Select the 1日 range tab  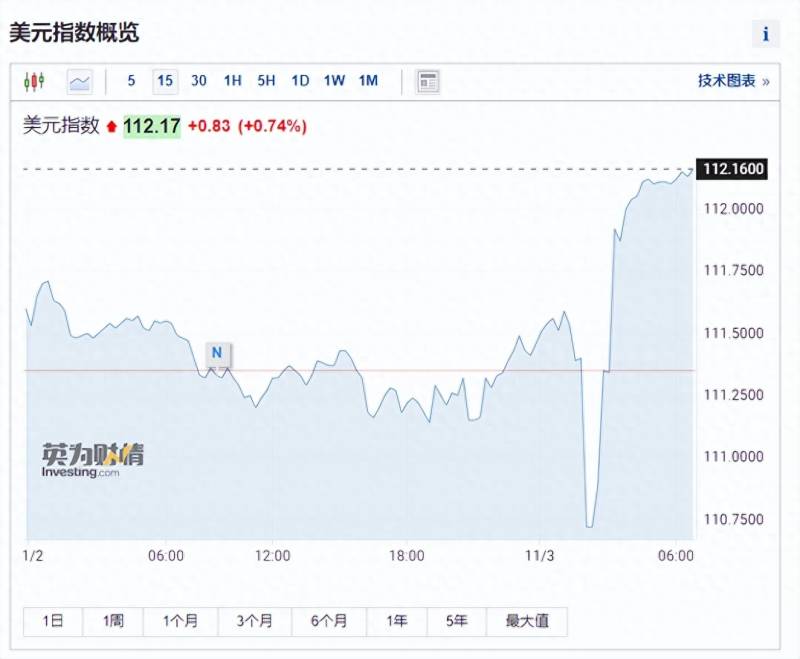pos(53,621)
